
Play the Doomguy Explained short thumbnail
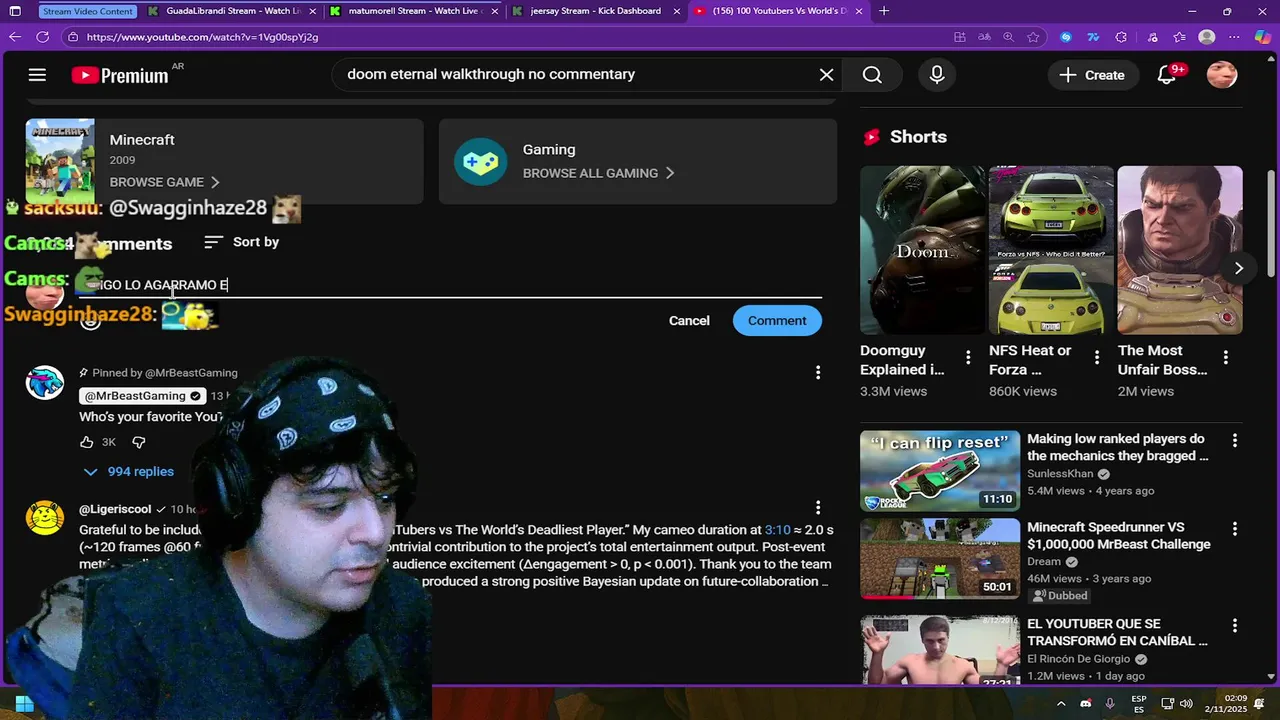point(922,250)
